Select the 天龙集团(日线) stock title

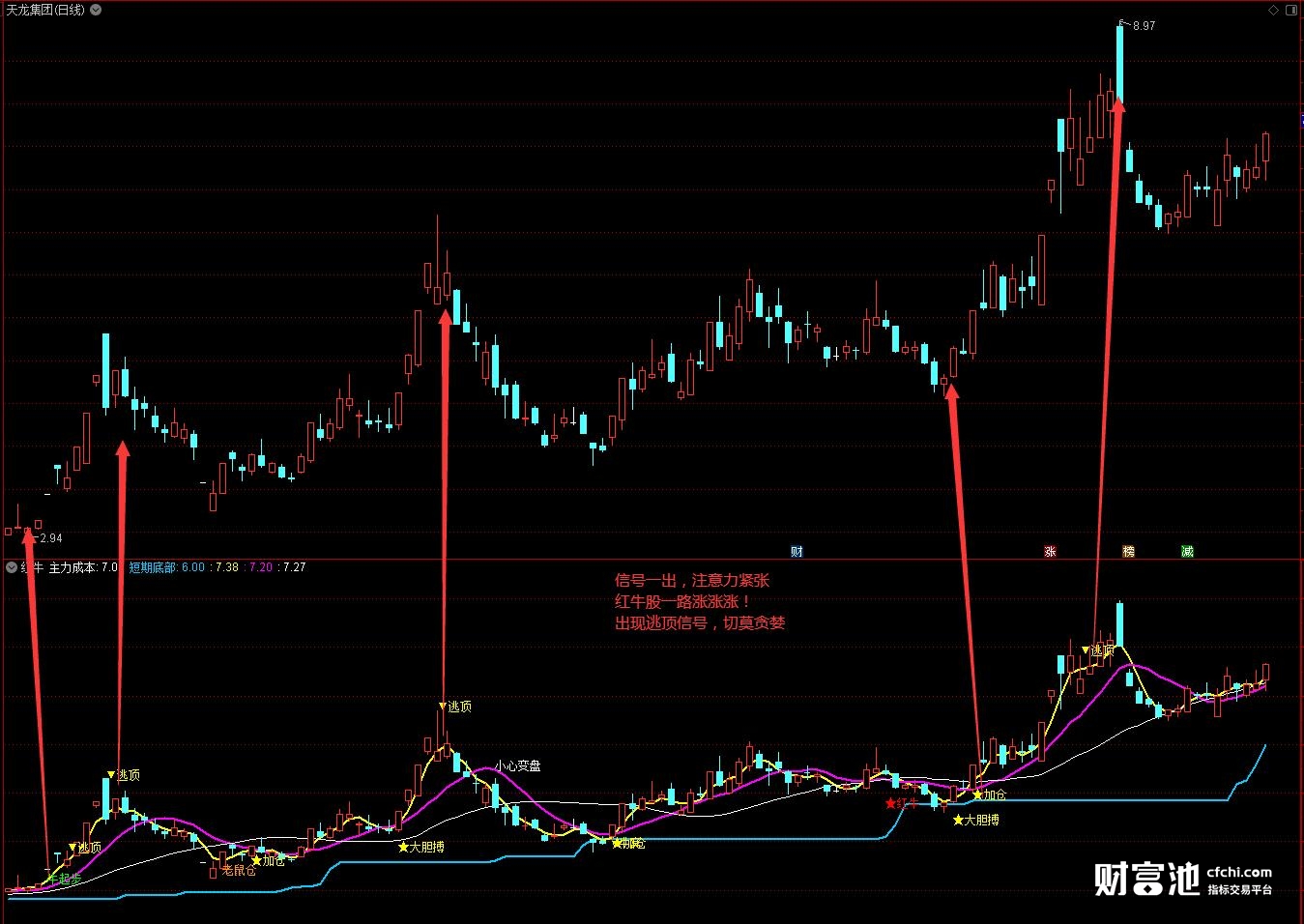point(44,10)
